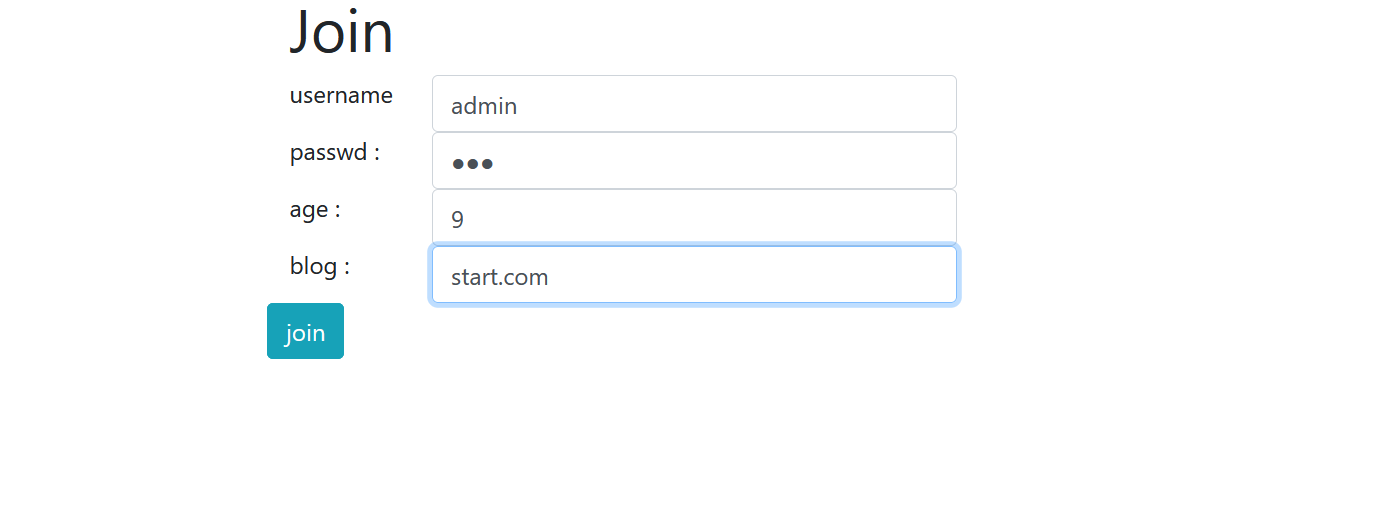The image size is (1383, 506).
Task: Click the passwd label text
Action: pyautogui.click(x=335, y=153)
